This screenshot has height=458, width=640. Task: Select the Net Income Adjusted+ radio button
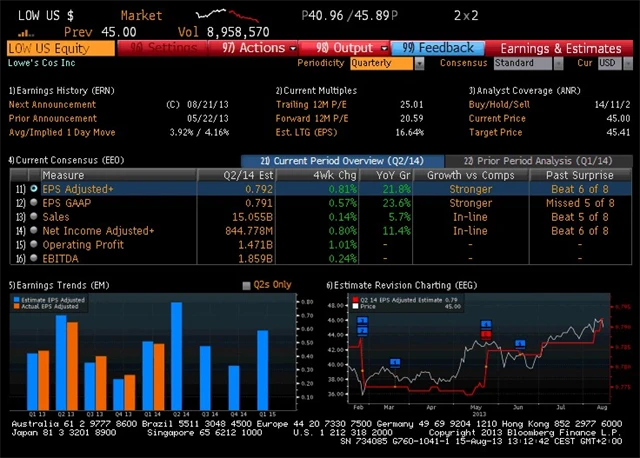pyautogui.click(x=34, y=230)
